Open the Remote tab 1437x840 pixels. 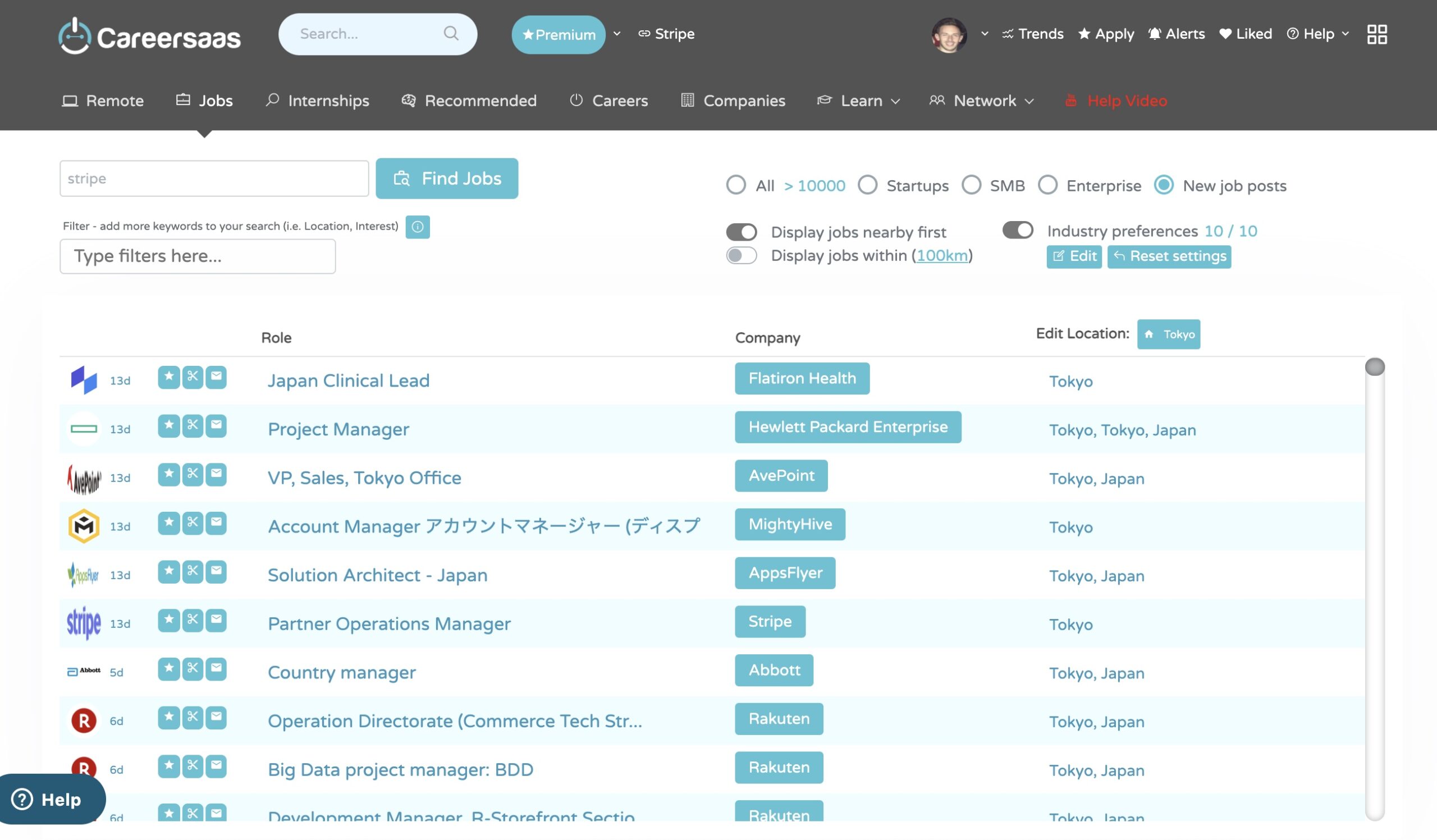103,101
